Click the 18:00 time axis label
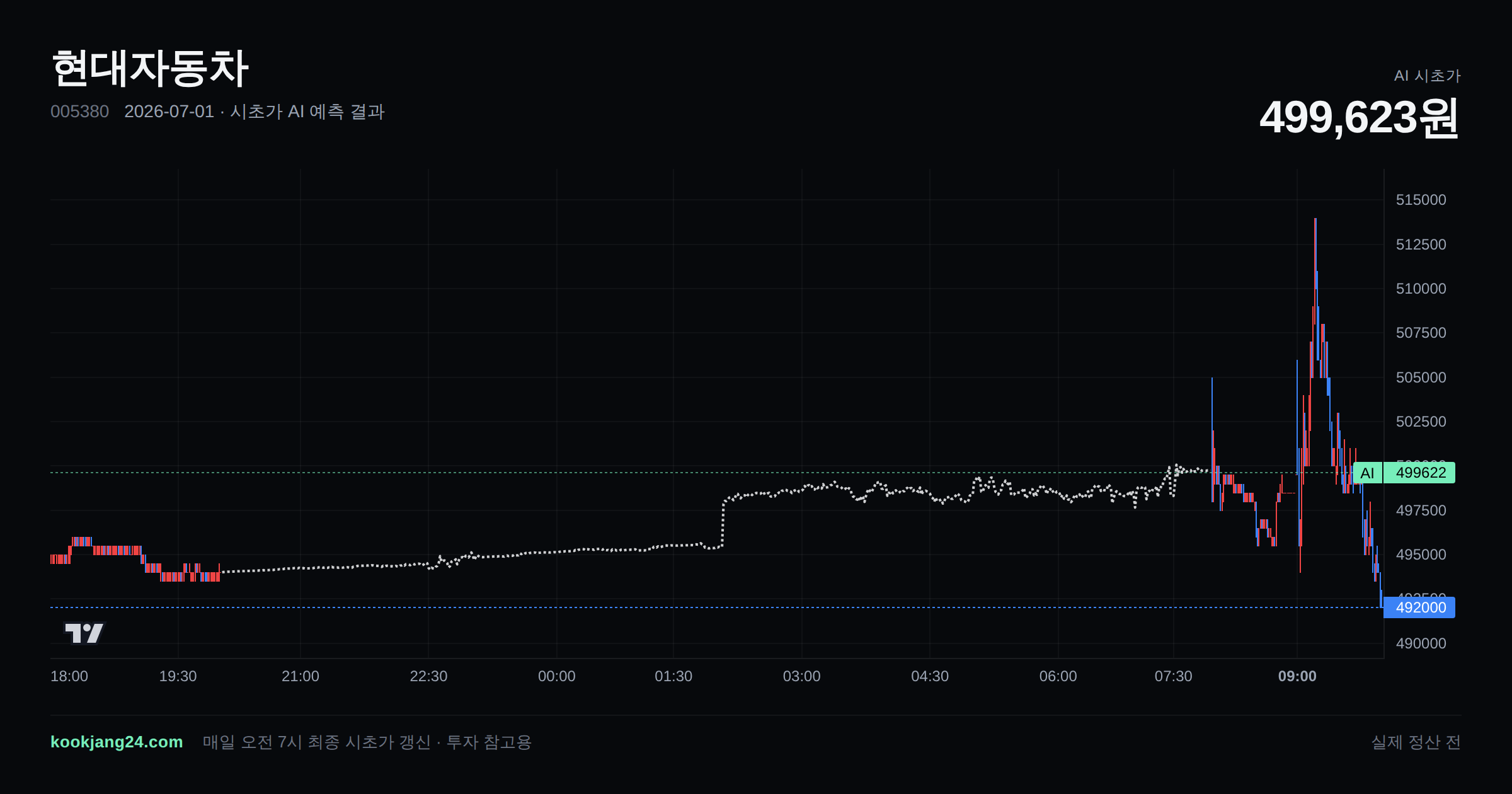Image resolution: width=1512 pixels, height=794 pixels. point(69,676)
